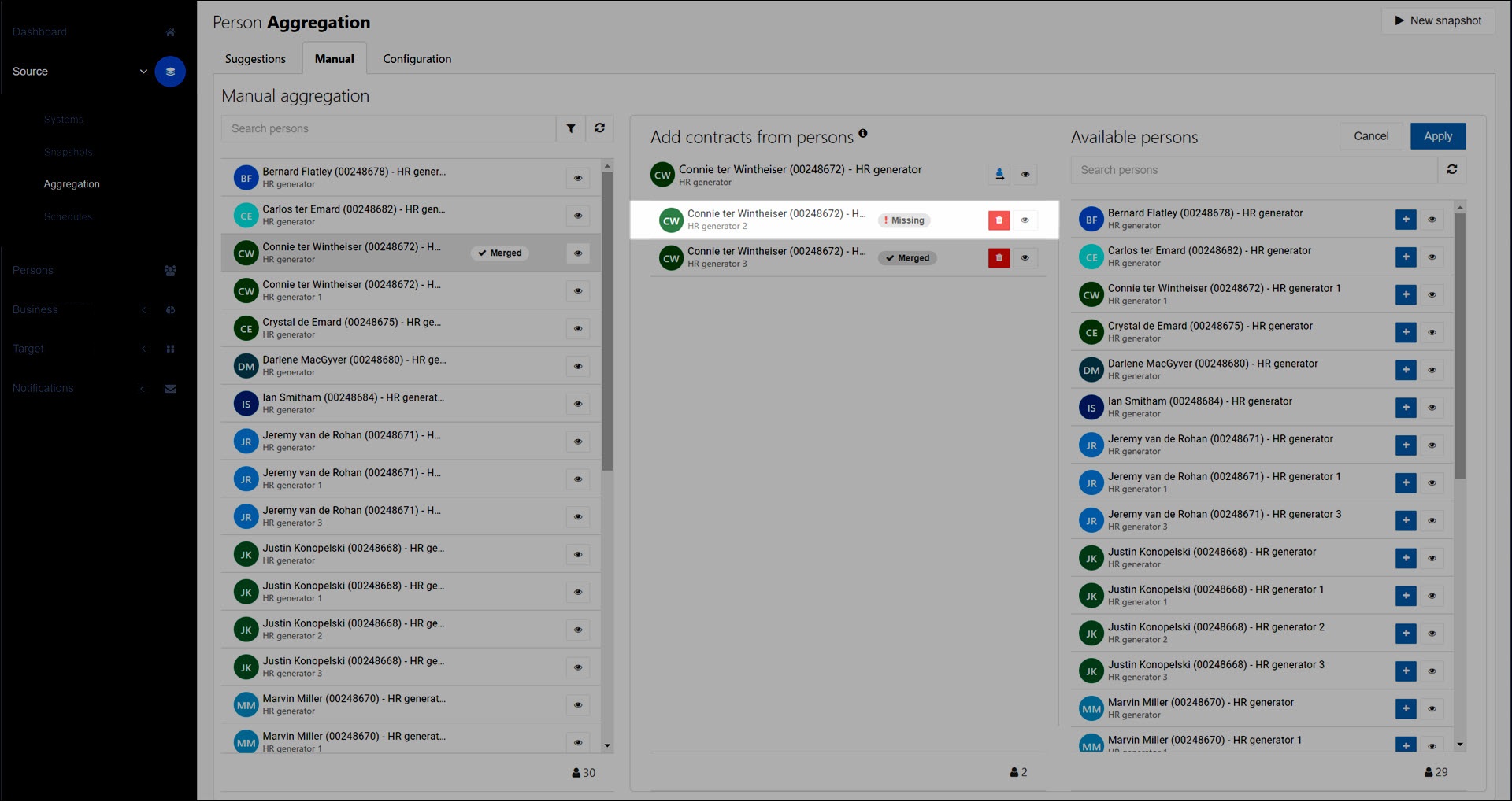Image resolution: width=1512 pixels, height=802 pixels.
Task: Add Justin Konopelski HR generator 3
Action: [x=1406, y=671]
